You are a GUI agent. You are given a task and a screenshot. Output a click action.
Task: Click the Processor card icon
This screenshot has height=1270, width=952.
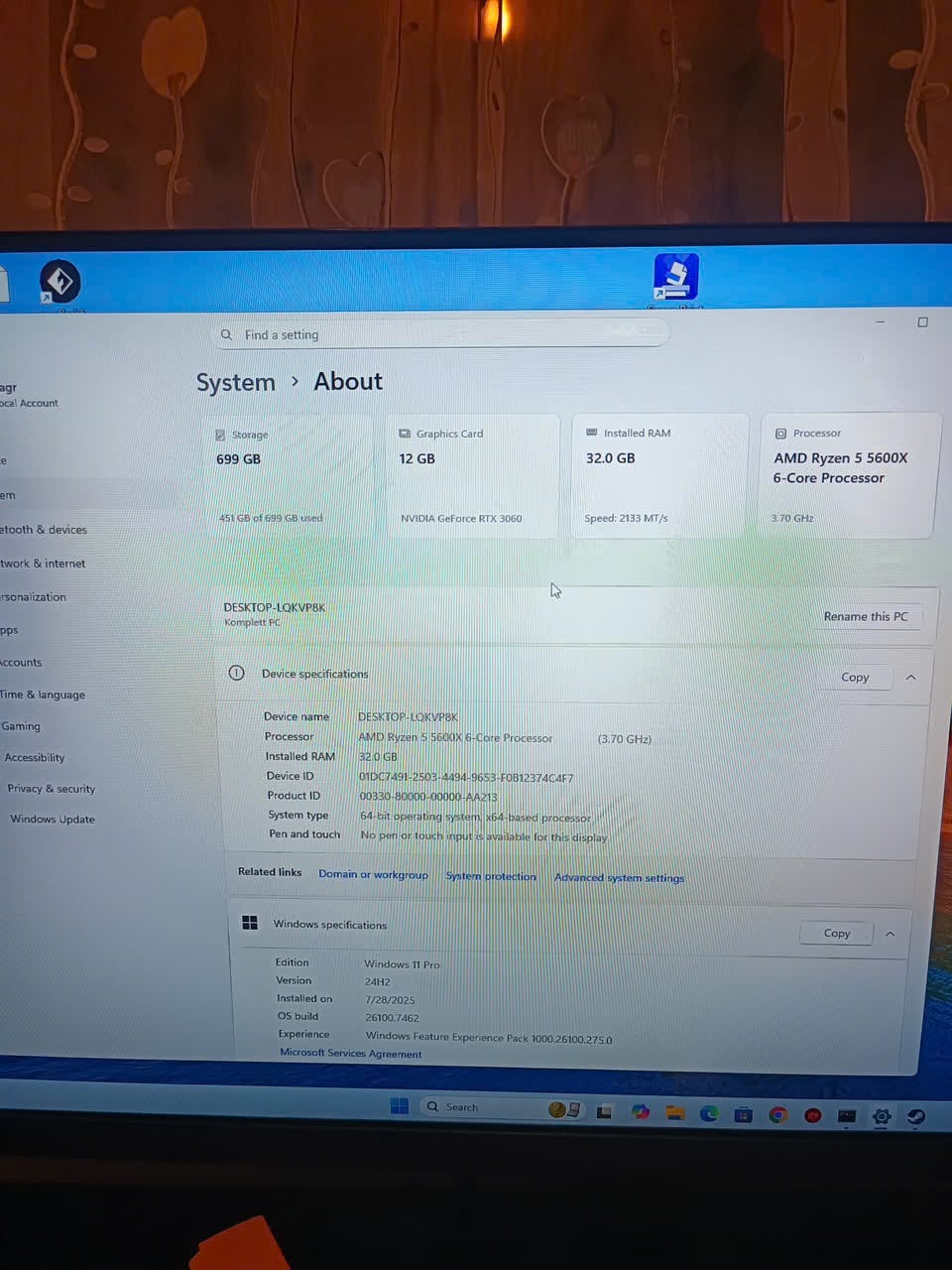coord(780,434)
